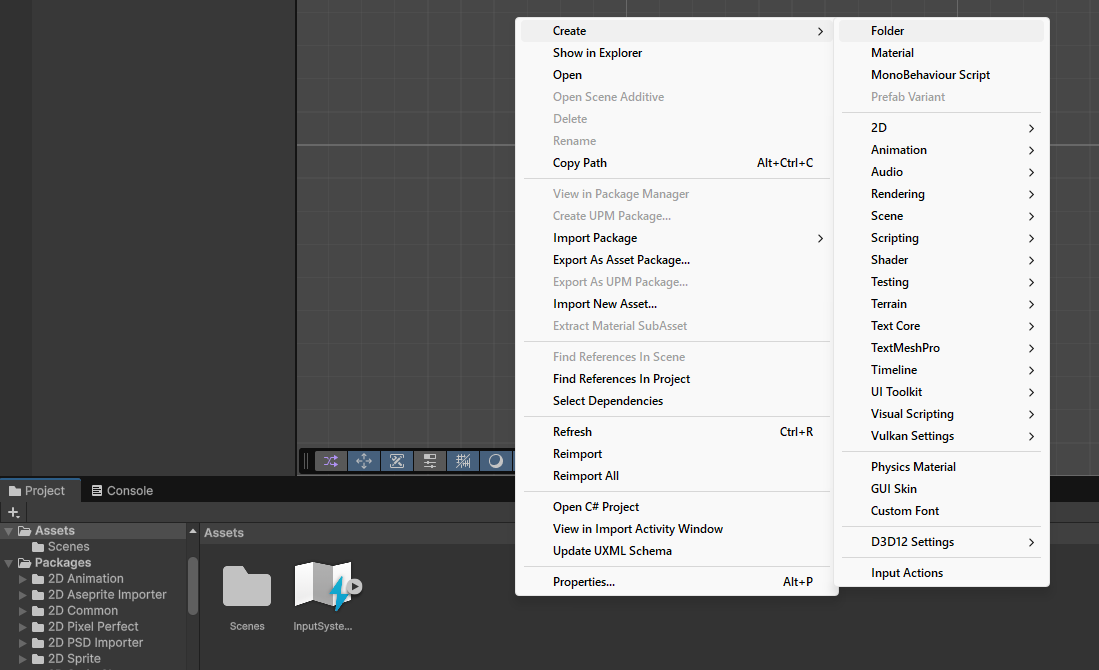Click Open in the context menu
The width and height of the screenshot is (1099, 670).
pyautogui.click(x=676, y=75)
